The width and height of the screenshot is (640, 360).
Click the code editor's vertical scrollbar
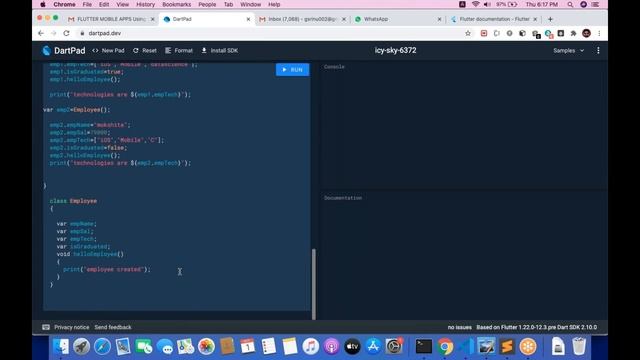[x=314, y=284]
